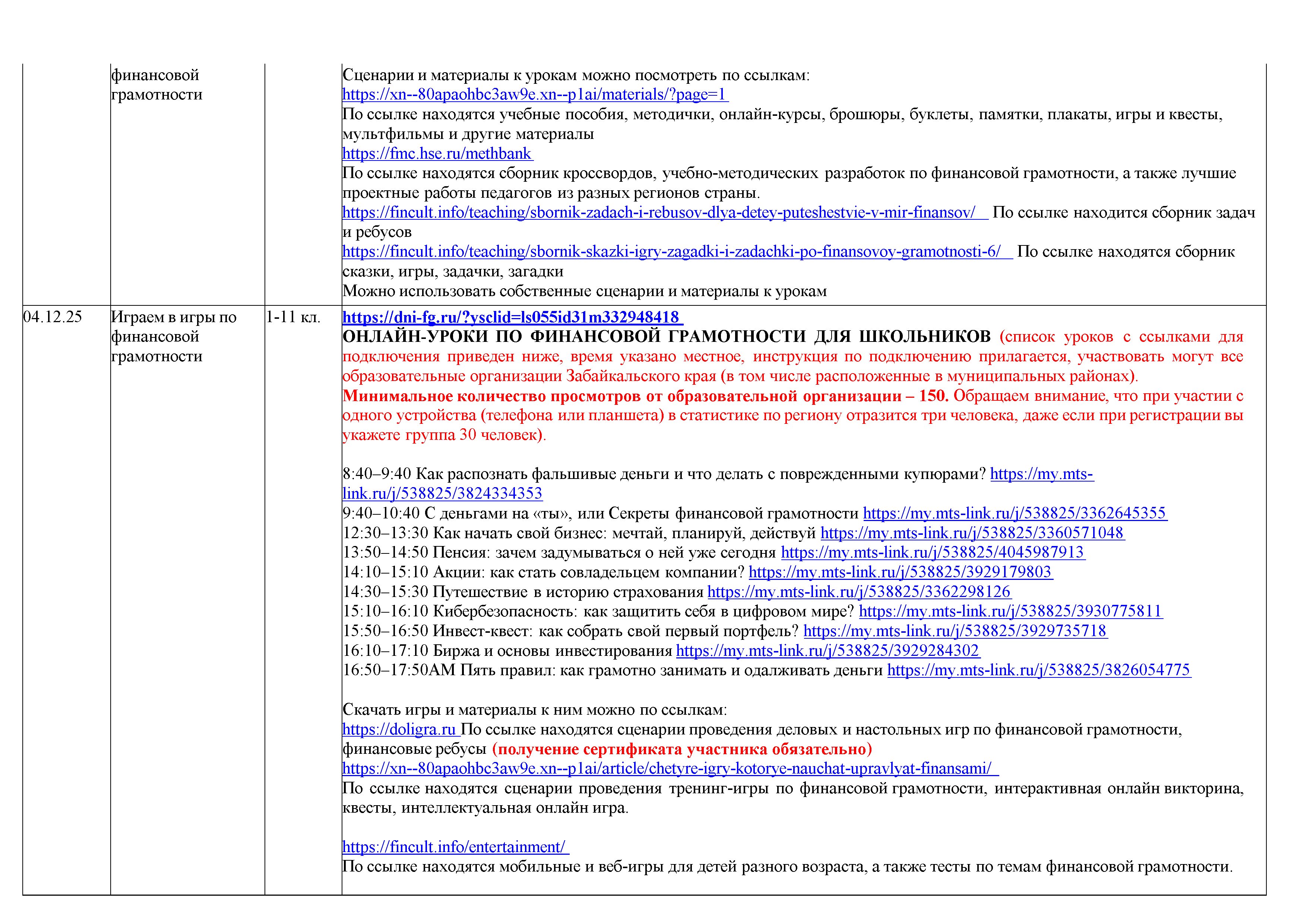Click the '1-11 кл.' grade cell
The height and width of the screenshot is (924, 1307).
click(x=293, y=317)
